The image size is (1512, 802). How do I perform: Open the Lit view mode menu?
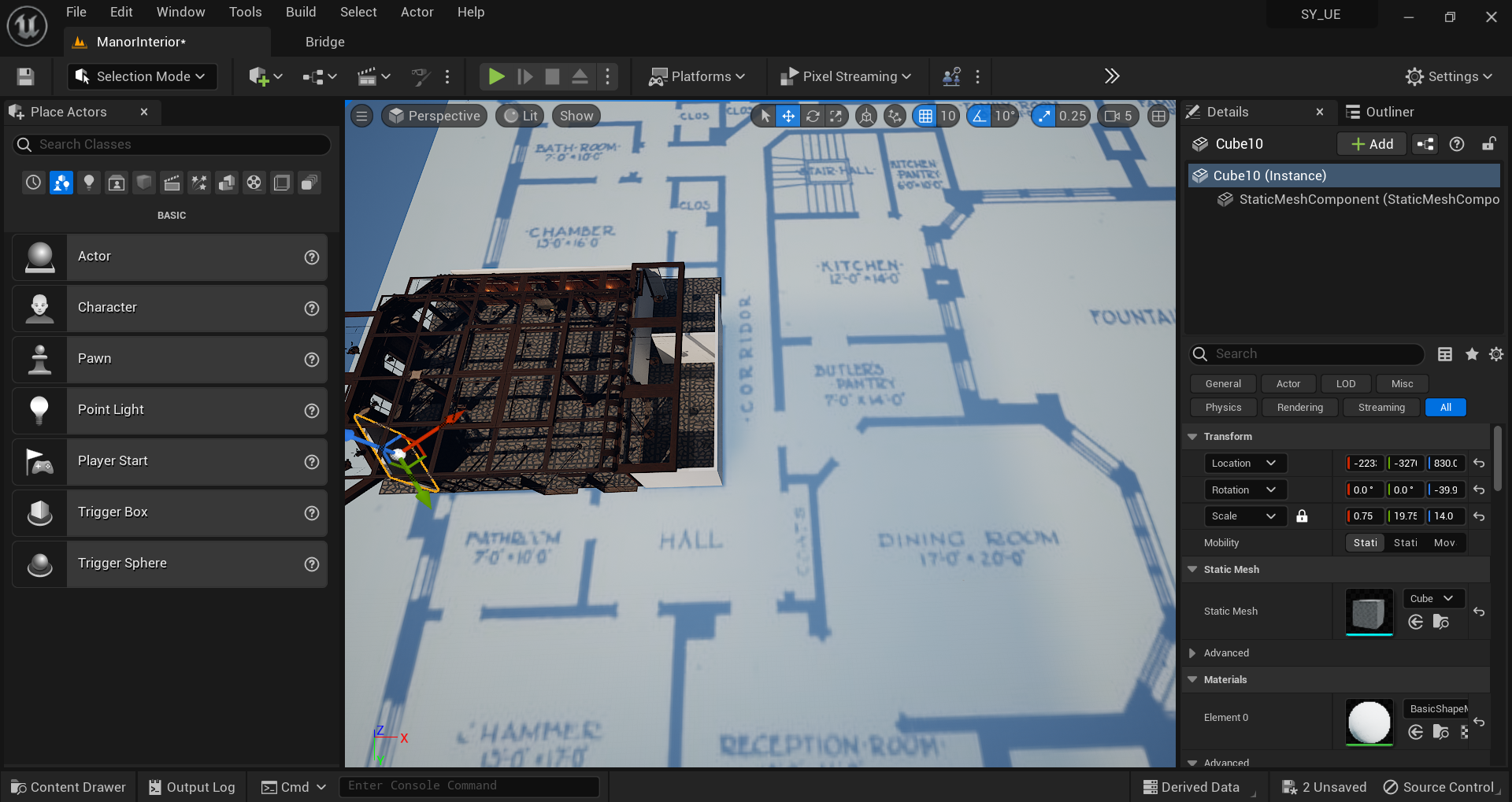[521, 116]
